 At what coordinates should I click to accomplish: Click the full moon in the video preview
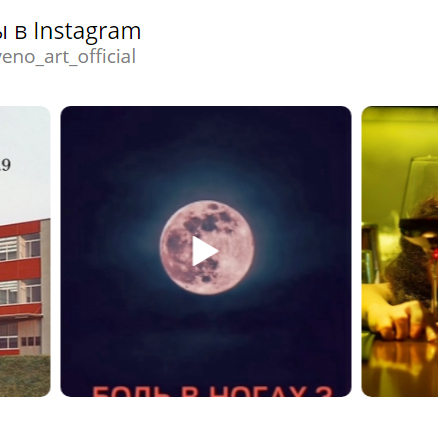pyautogui.click(x=207, y=247)
